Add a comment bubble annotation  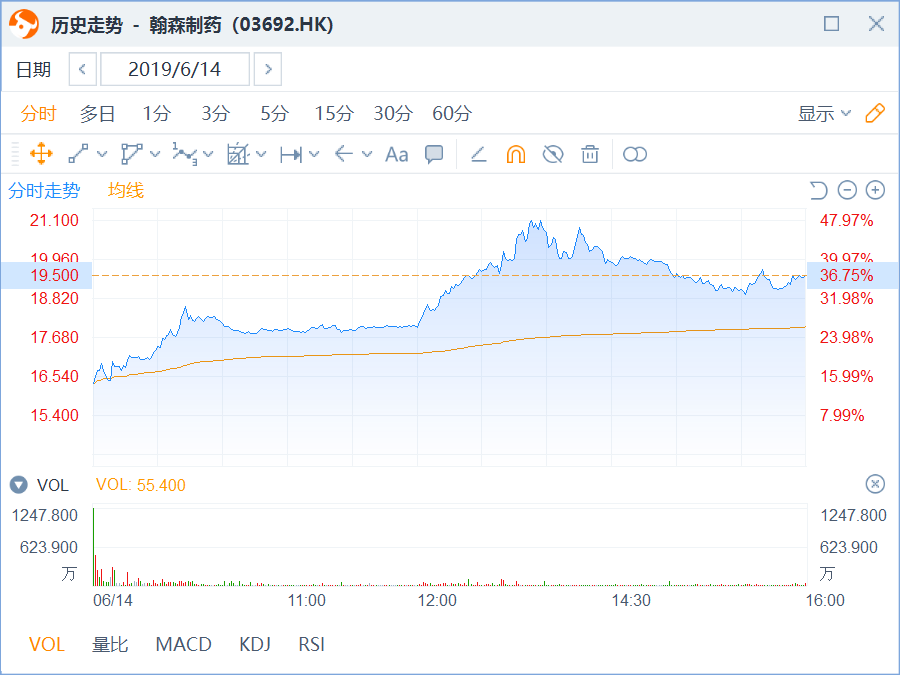point(434,154)
